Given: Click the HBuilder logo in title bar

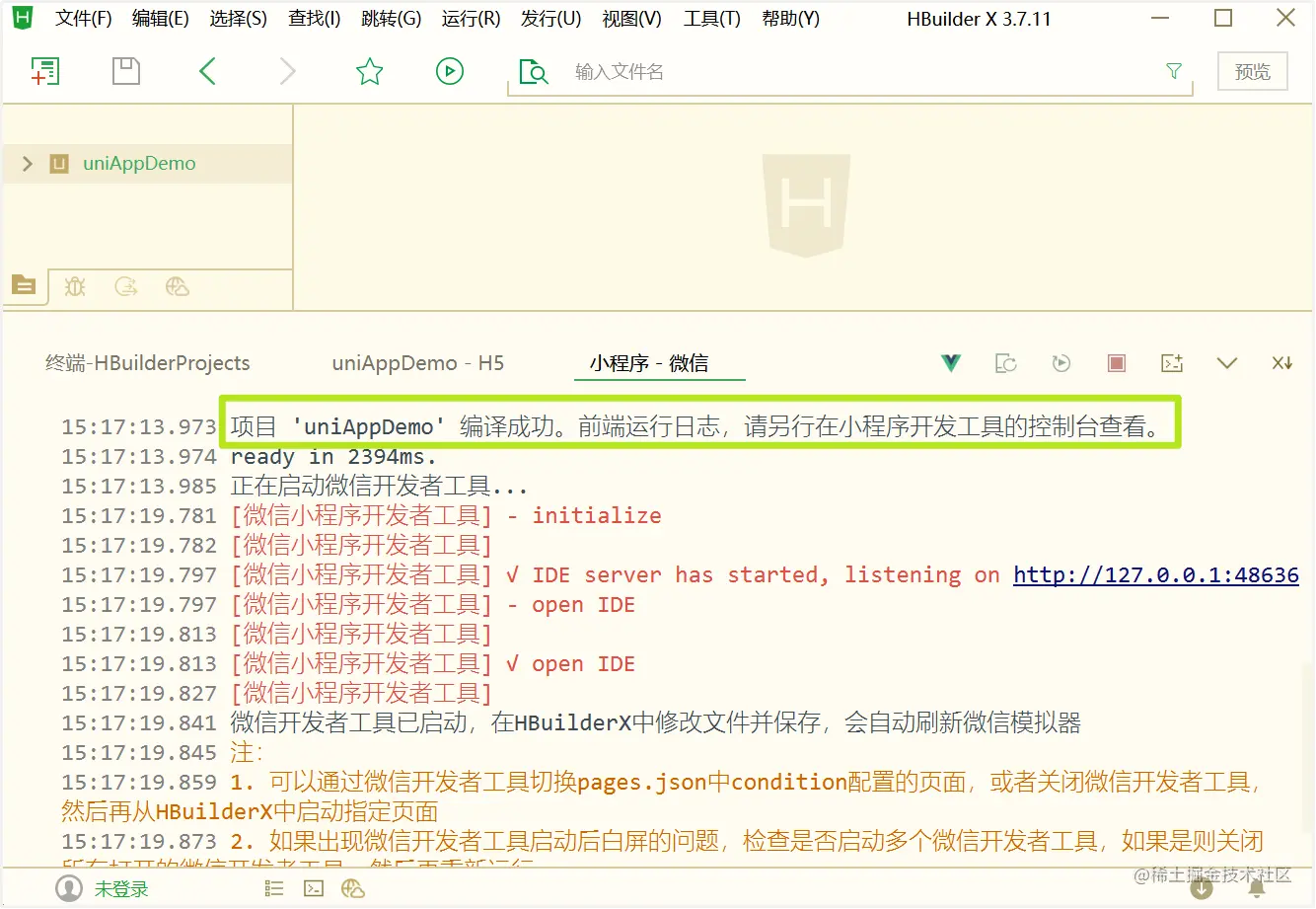Looking at the screenshot, I should tap(23, 18).
